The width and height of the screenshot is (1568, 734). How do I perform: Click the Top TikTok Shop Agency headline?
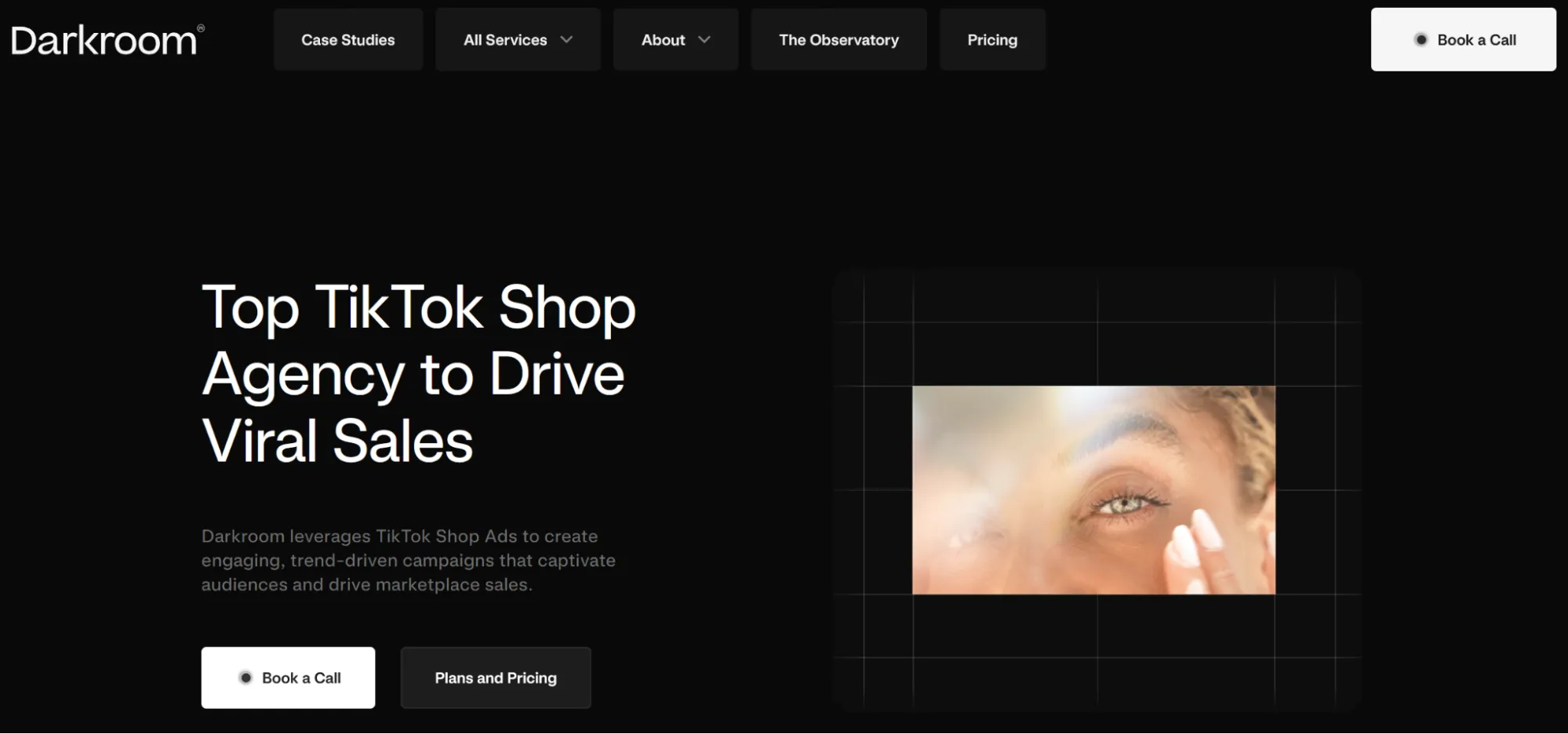click(x=419, y=373)
